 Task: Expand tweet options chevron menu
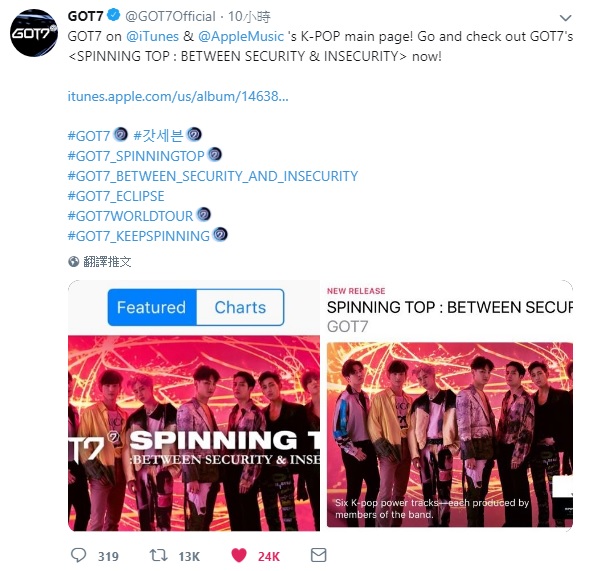pos(565,17)
